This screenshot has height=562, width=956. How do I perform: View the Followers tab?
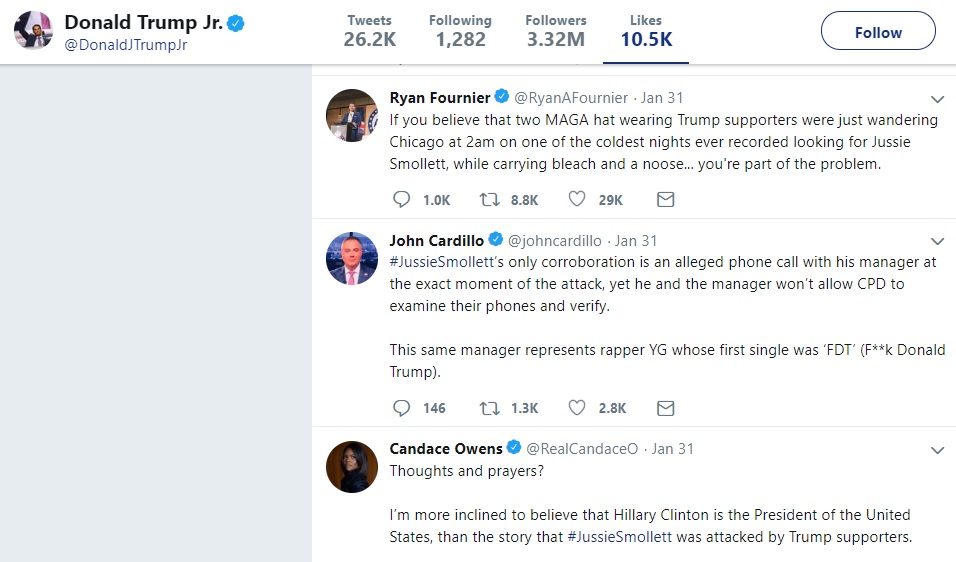pyautogui.click(x=555, y=31)
